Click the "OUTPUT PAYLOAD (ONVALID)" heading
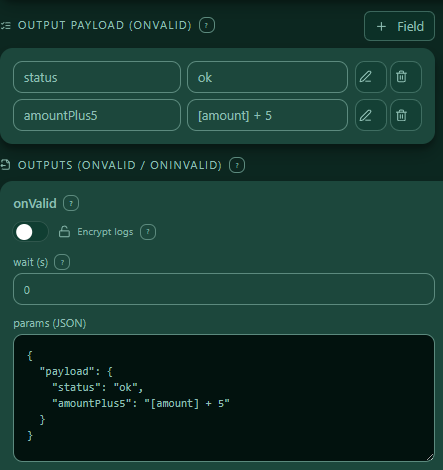Image resolution: width=443 pixels, height=470 pixels. click(105, 25)
